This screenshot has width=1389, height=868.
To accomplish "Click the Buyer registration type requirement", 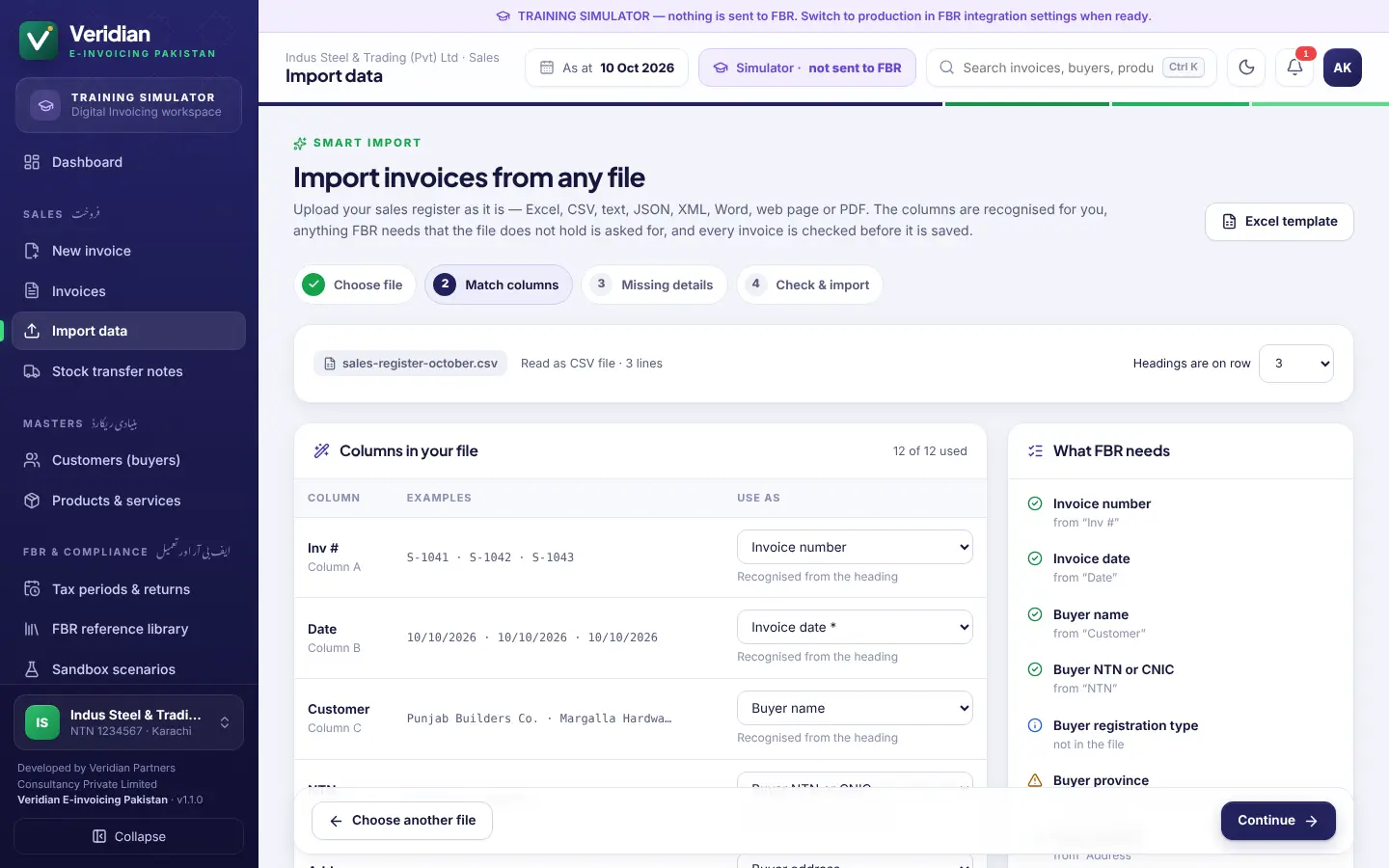I will (x=1181, y=734).
